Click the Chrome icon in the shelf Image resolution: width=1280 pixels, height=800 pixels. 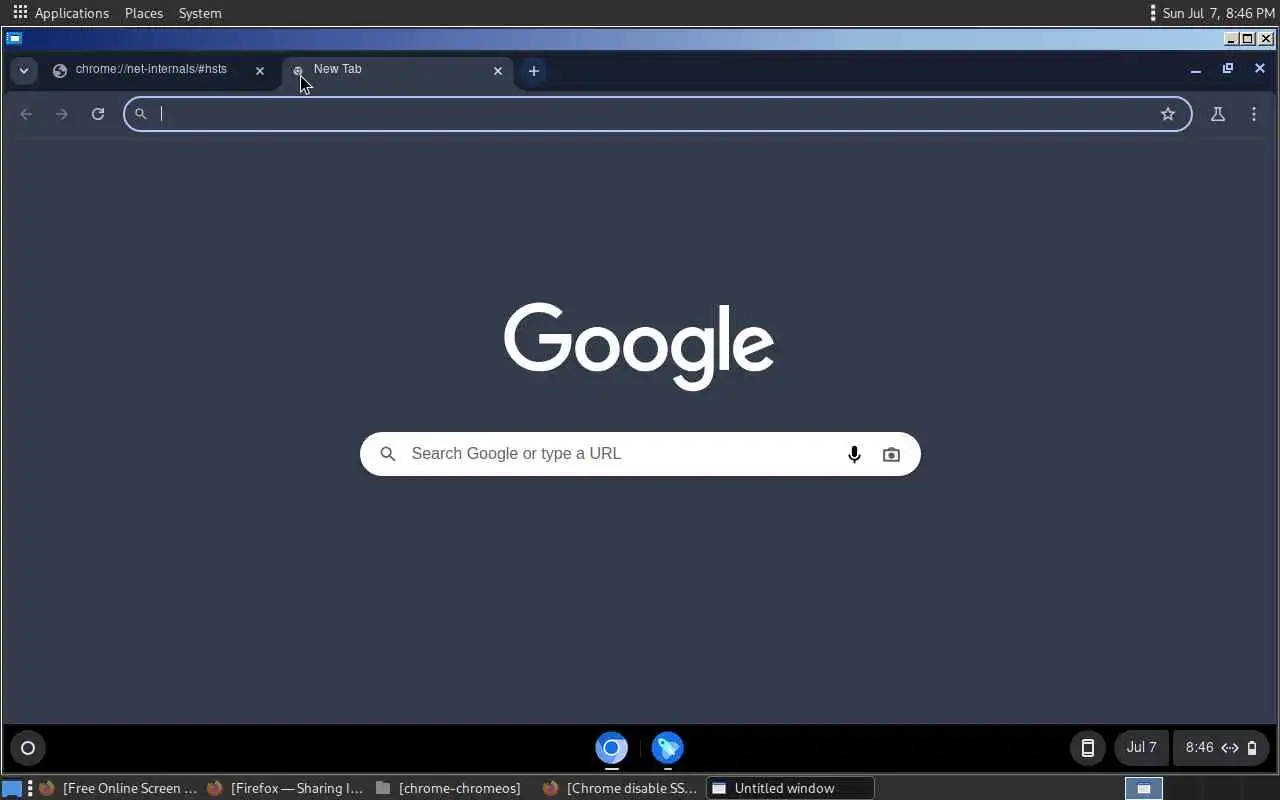612,748
